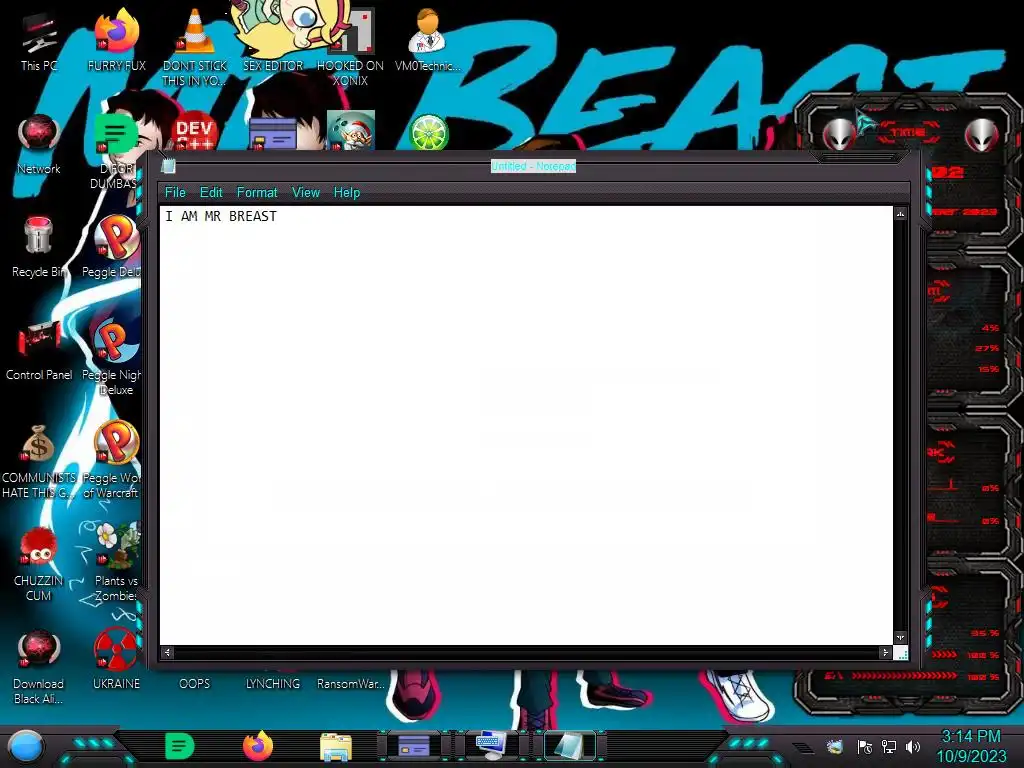Viewport: 1024px width, 768px height.
Task: Click the TIME label on sidebar gadget
Action: (908, 133)
